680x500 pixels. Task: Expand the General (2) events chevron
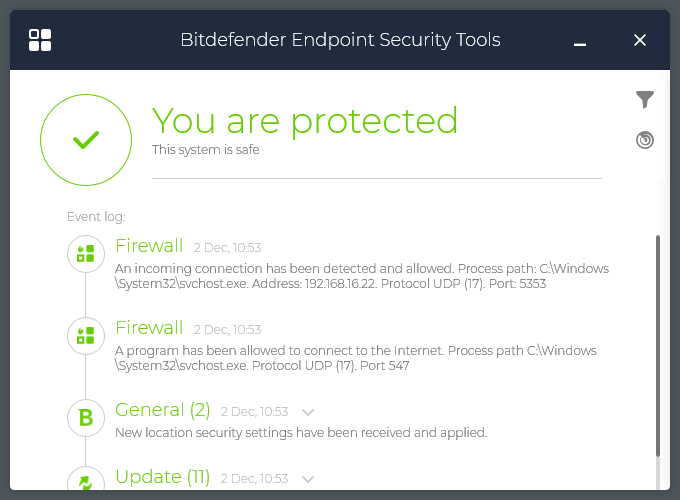pyautogui.click(x=308, y=412)
